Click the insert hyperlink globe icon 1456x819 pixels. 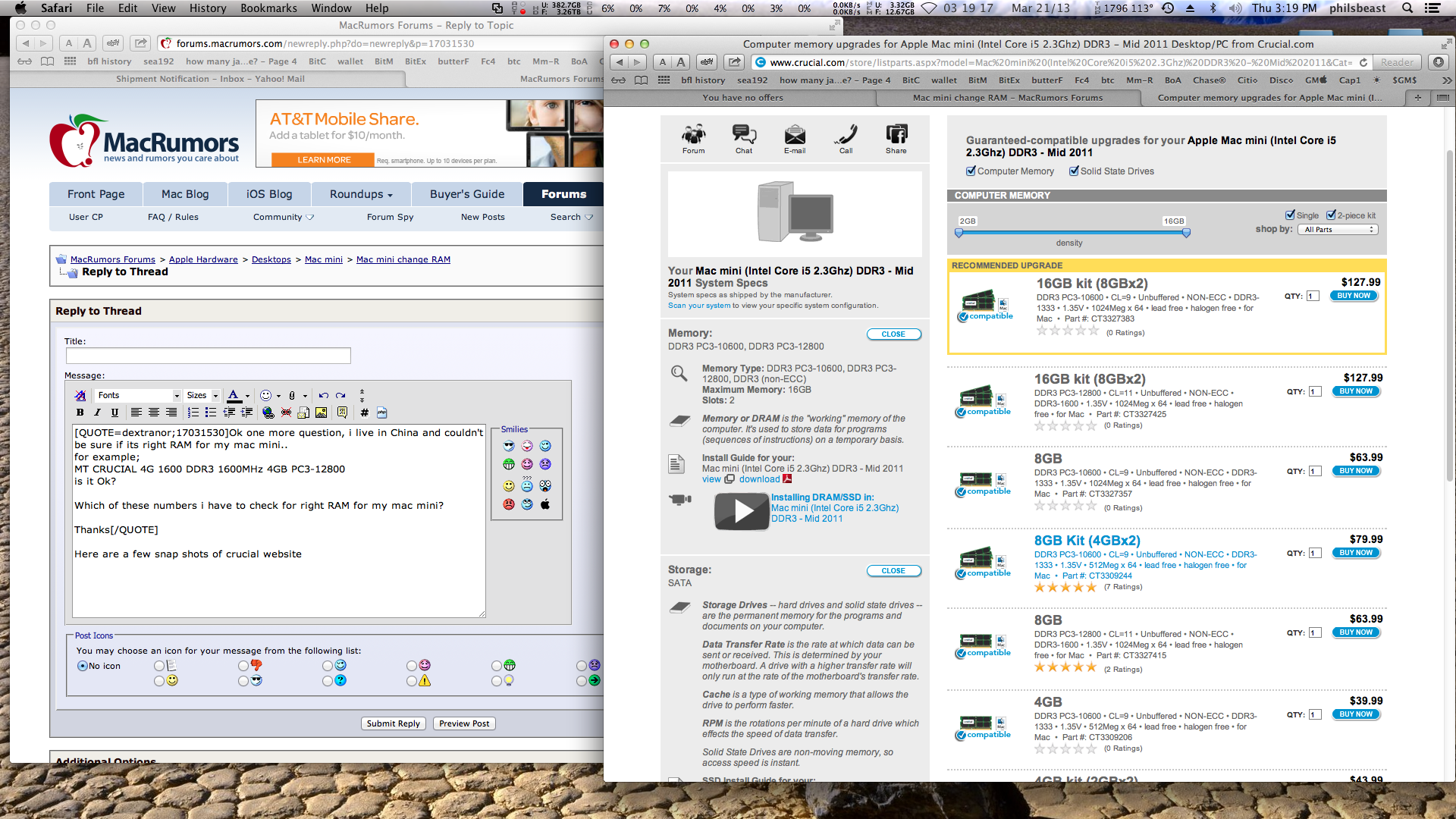(x=268, y=413)
